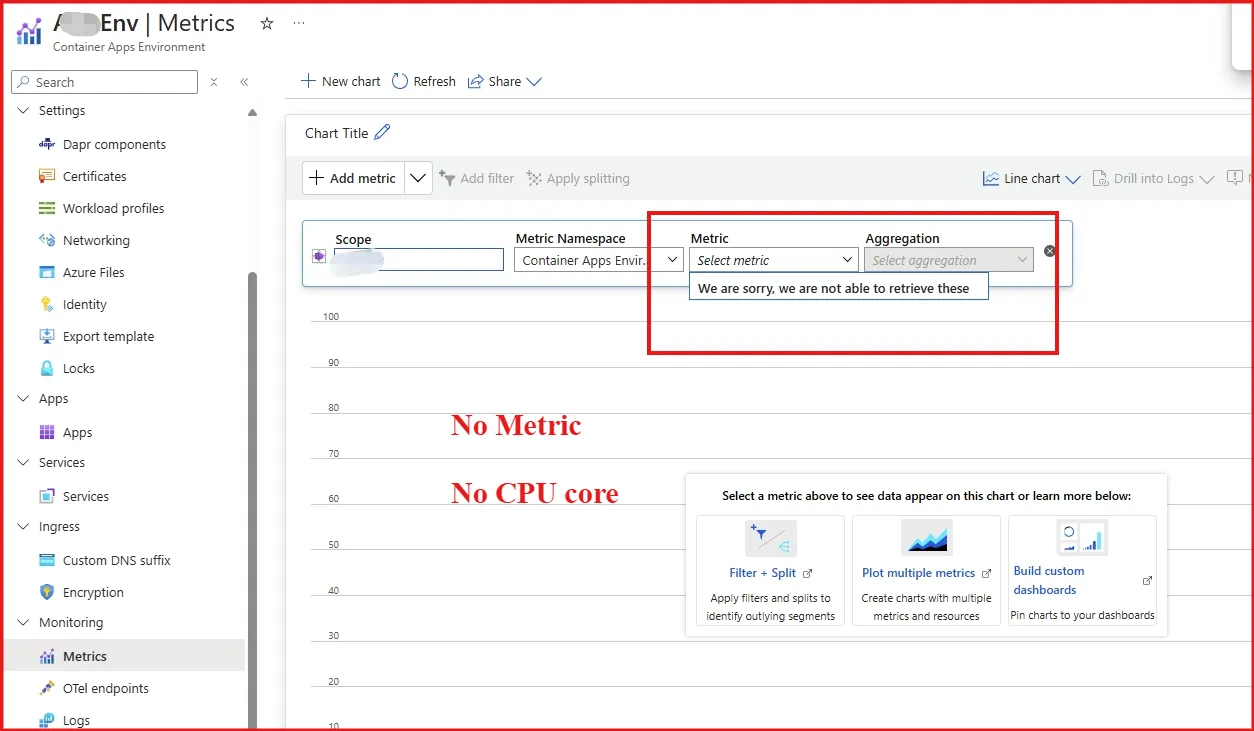This screenshot has width=1254, height=731.
Task: Refresh the metrics chart
Action: (423, 81)
